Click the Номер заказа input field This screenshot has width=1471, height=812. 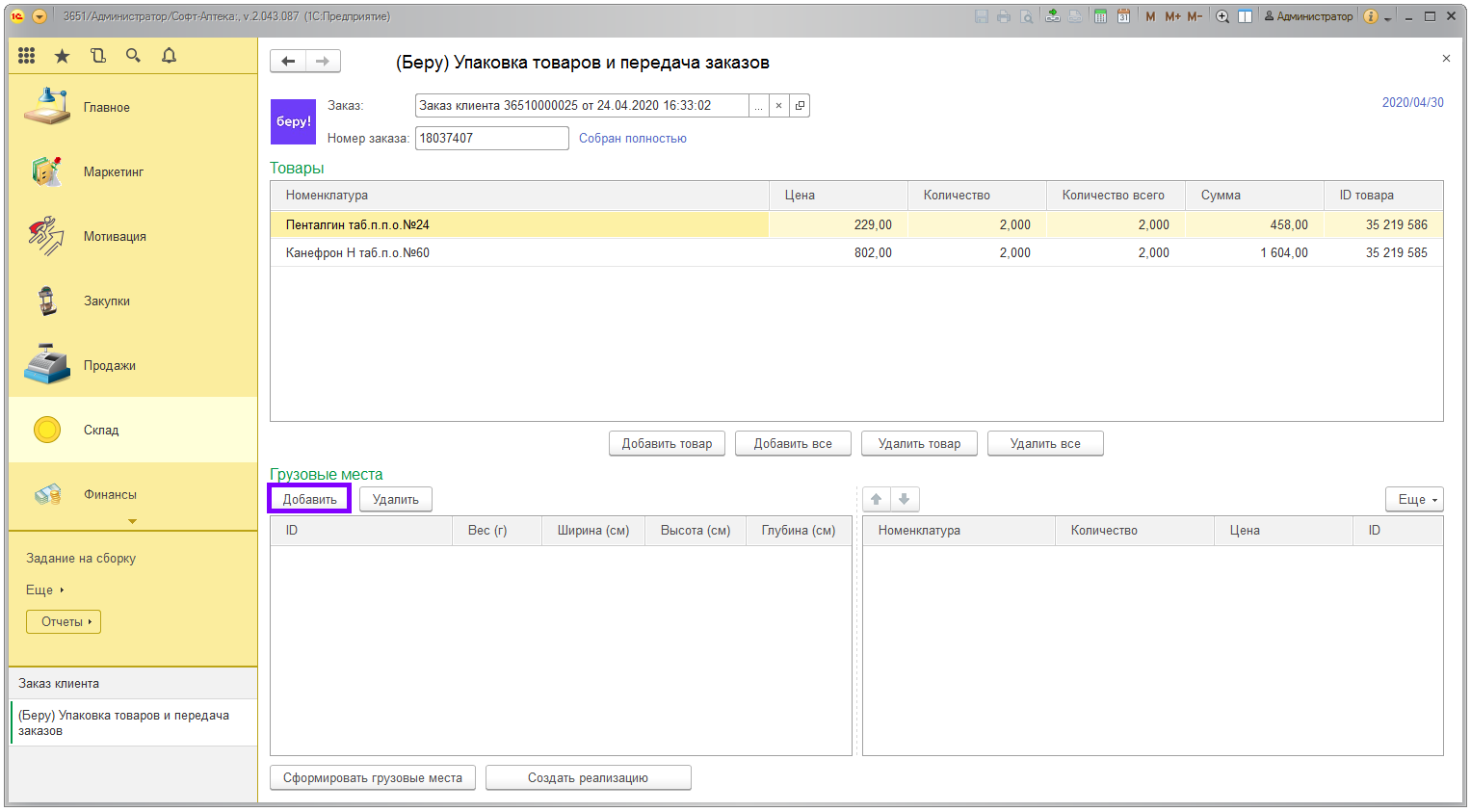(491, 139)
